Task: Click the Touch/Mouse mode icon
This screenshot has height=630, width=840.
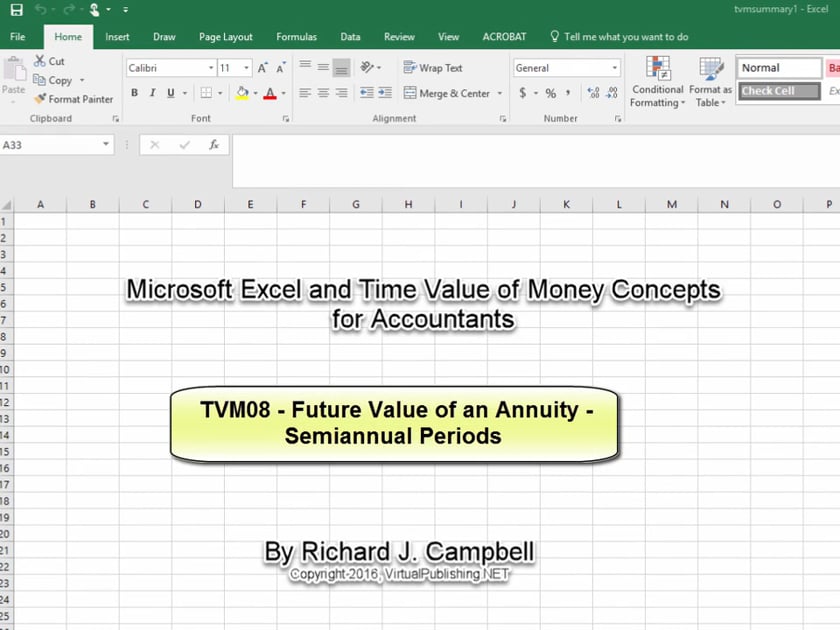Action: point(95,10)
